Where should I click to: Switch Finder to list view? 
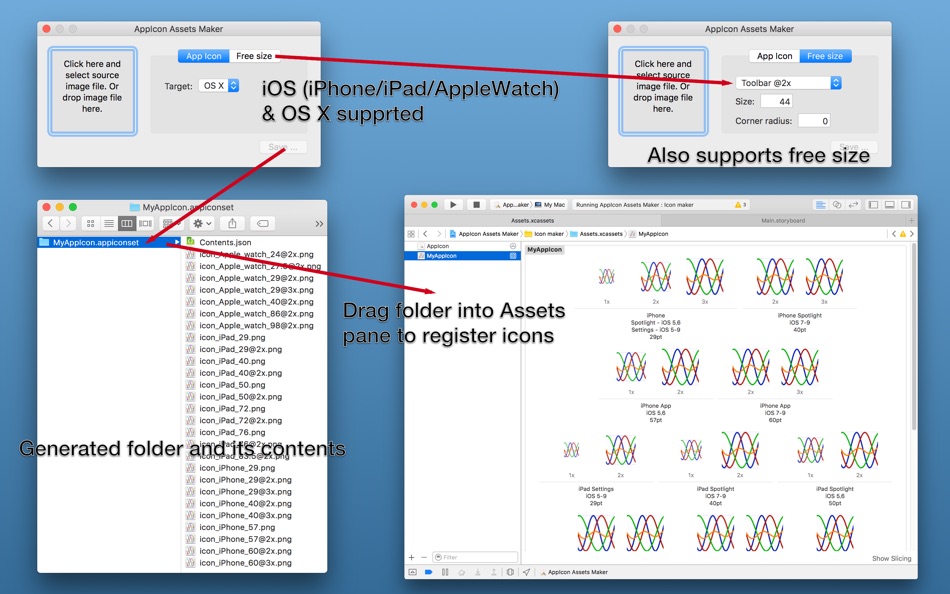[x=109, y=224]
